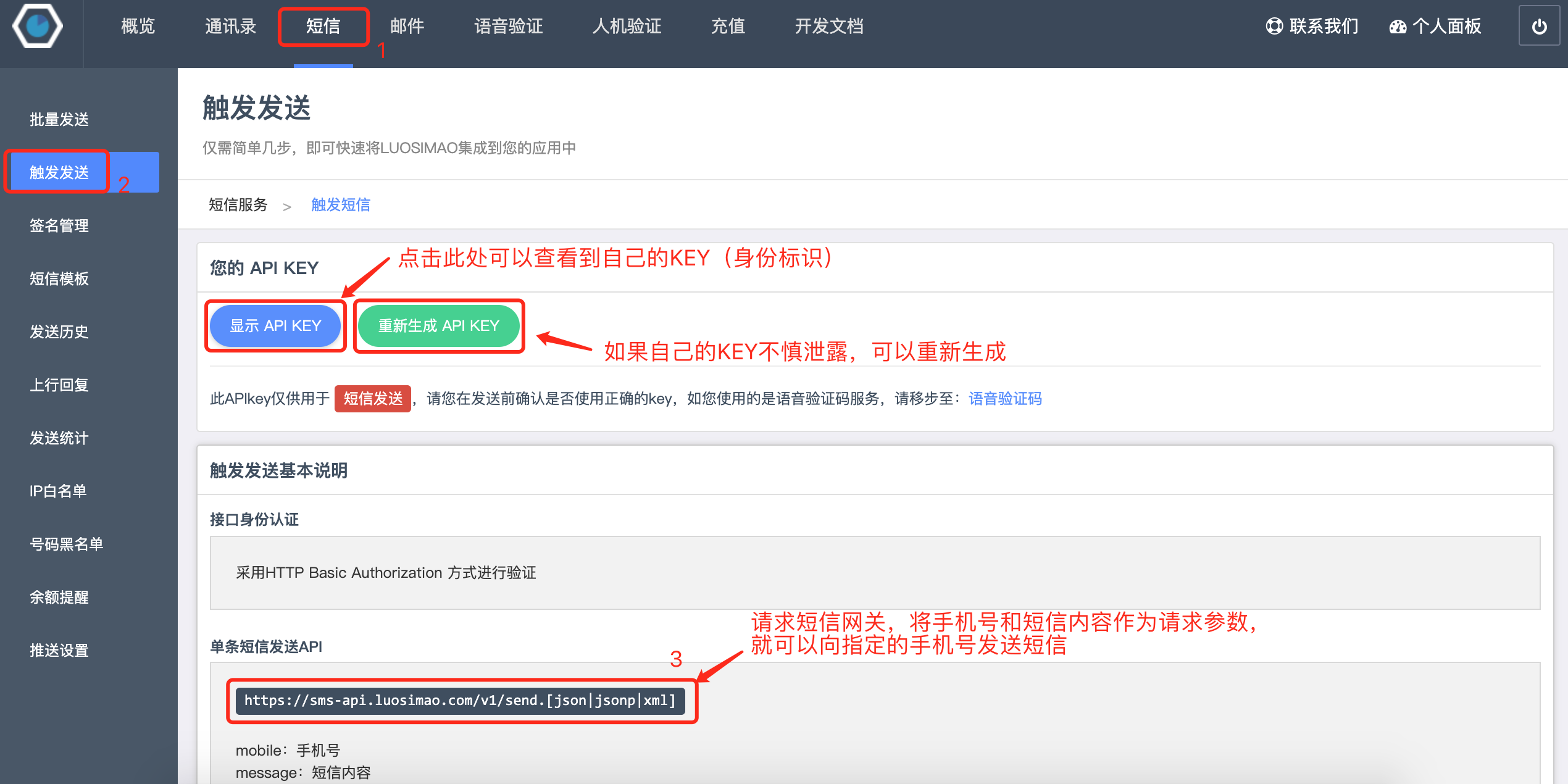
Task: Follow the 语音验证码 hyperlink
Action: click(x=1005, y=399)
